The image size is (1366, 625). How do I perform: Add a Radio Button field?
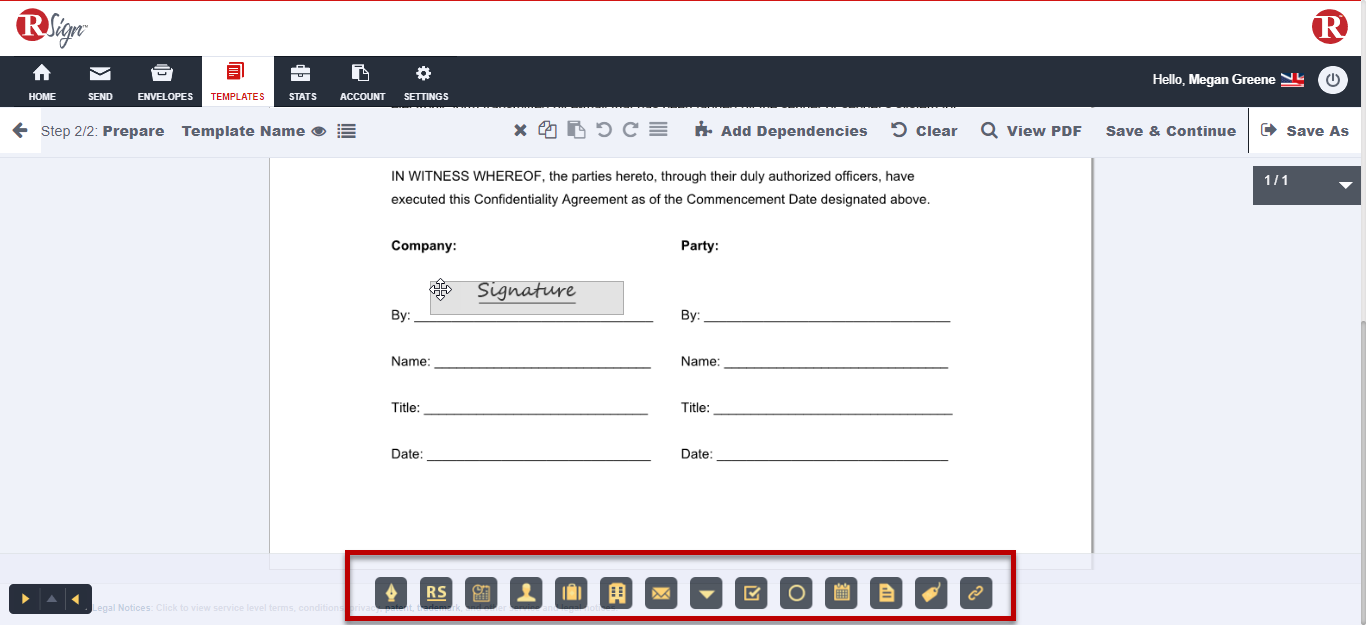point(796,592)
